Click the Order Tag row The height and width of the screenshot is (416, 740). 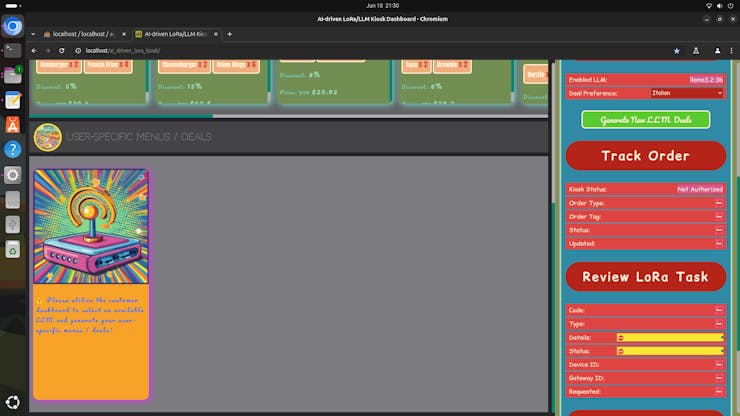(646, 217)
